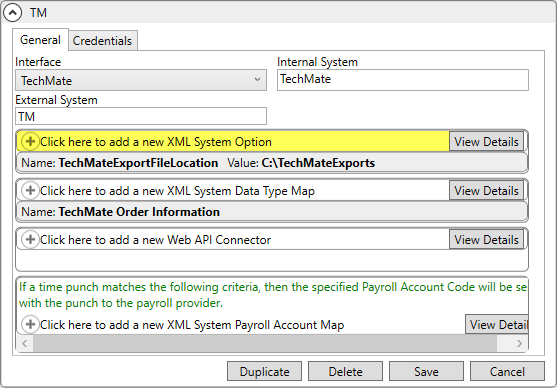Click the plus icon for Web API Connector

(30, 239)
